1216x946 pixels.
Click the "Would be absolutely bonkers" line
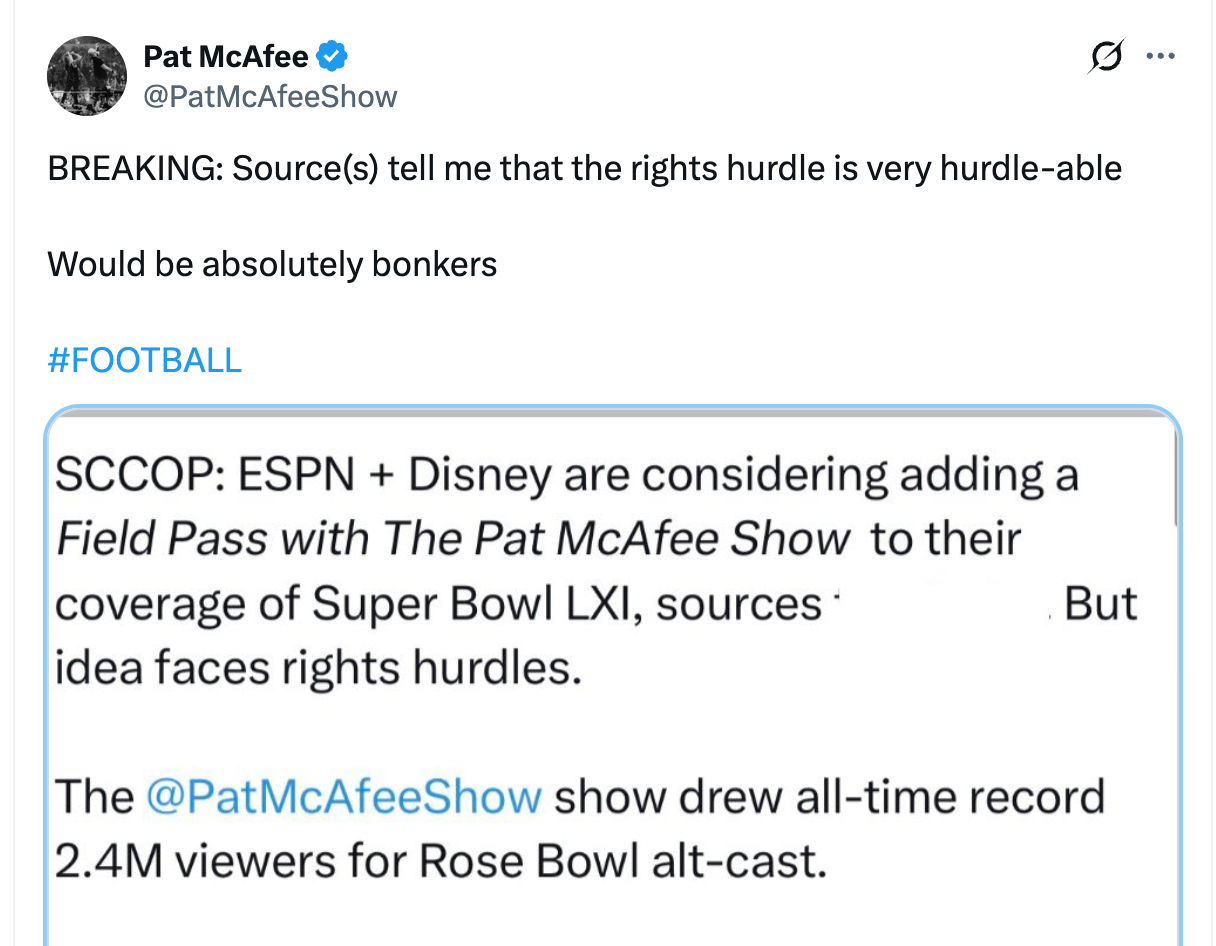point(272,264)
